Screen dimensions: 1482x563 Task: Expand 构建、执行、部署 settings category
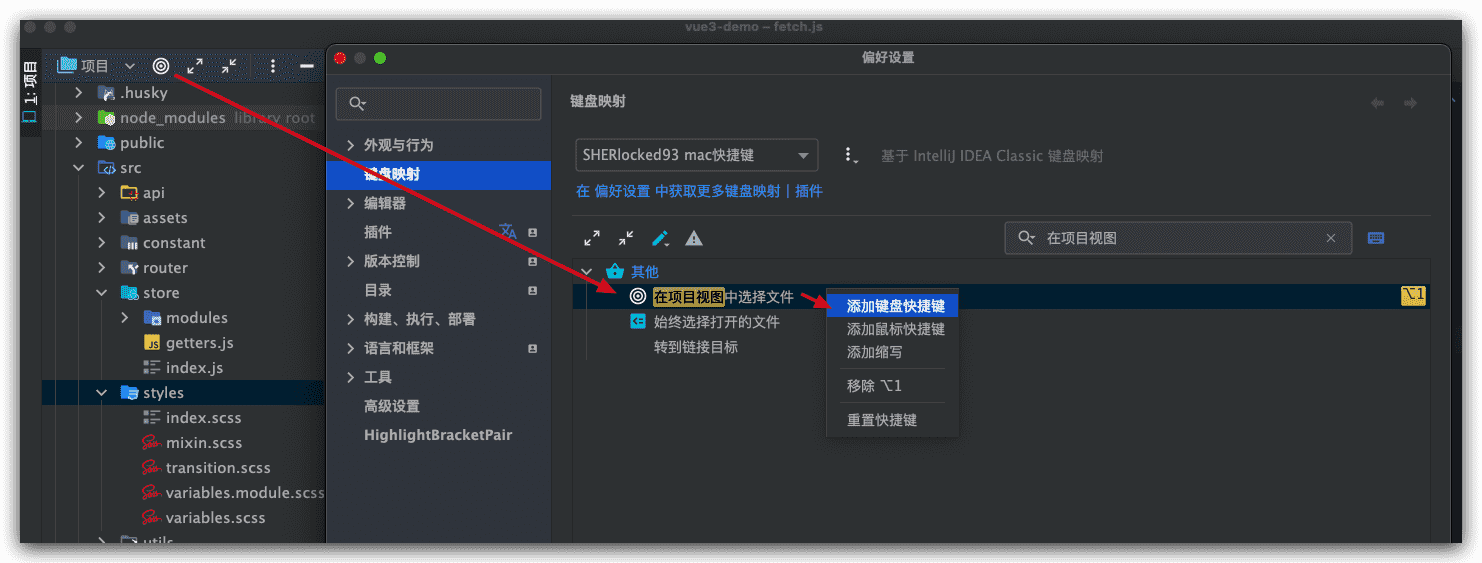351,319
